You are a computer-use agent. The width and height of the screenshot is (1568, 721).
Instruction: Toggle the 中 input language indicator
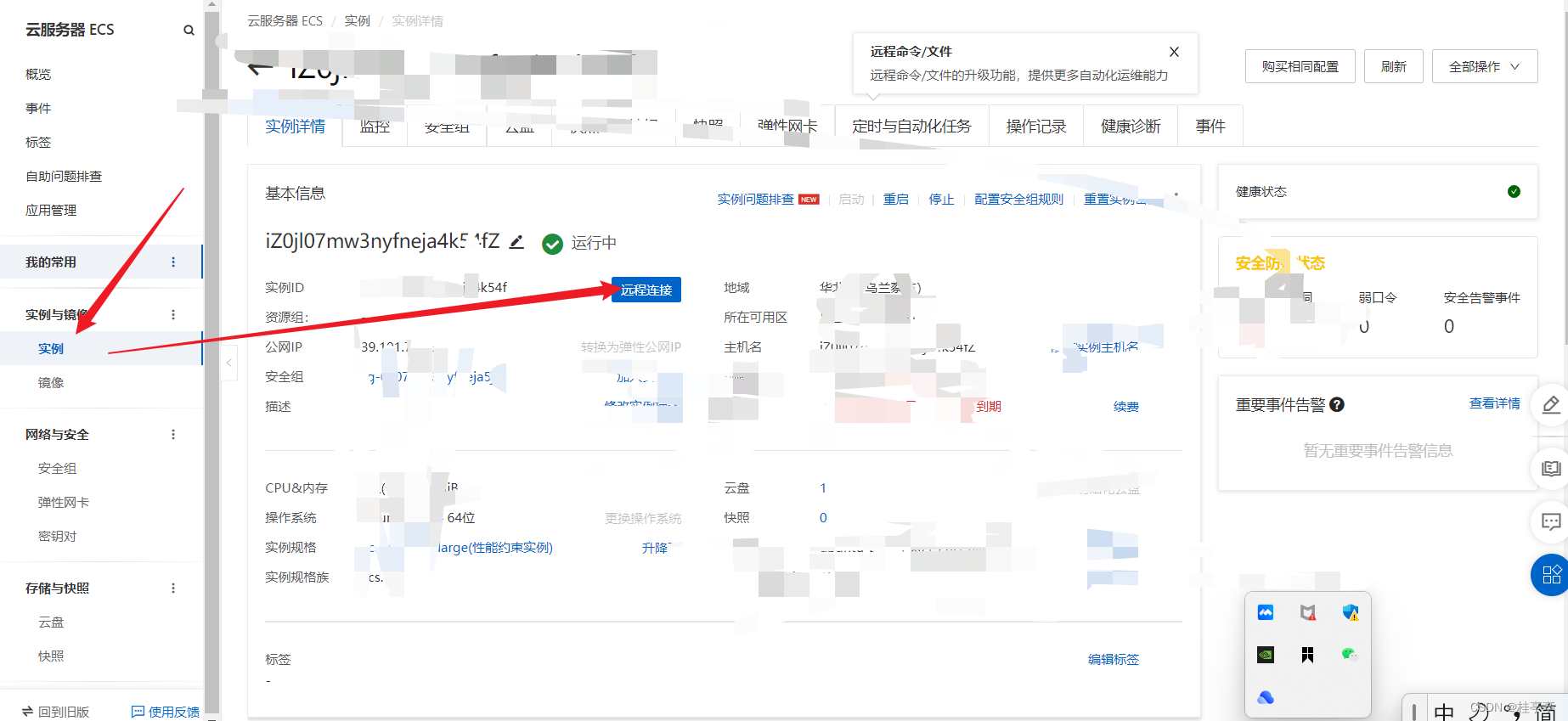[1444, 712]
